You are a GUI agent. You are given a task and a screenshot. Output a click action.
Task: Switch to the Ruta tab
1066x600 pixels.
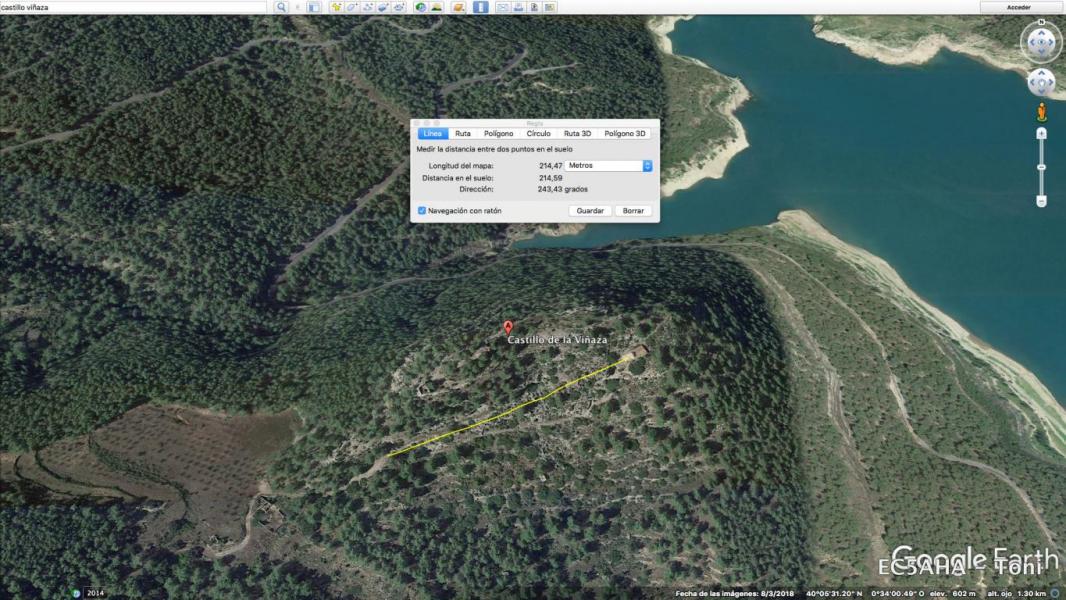tap(463, 133)
